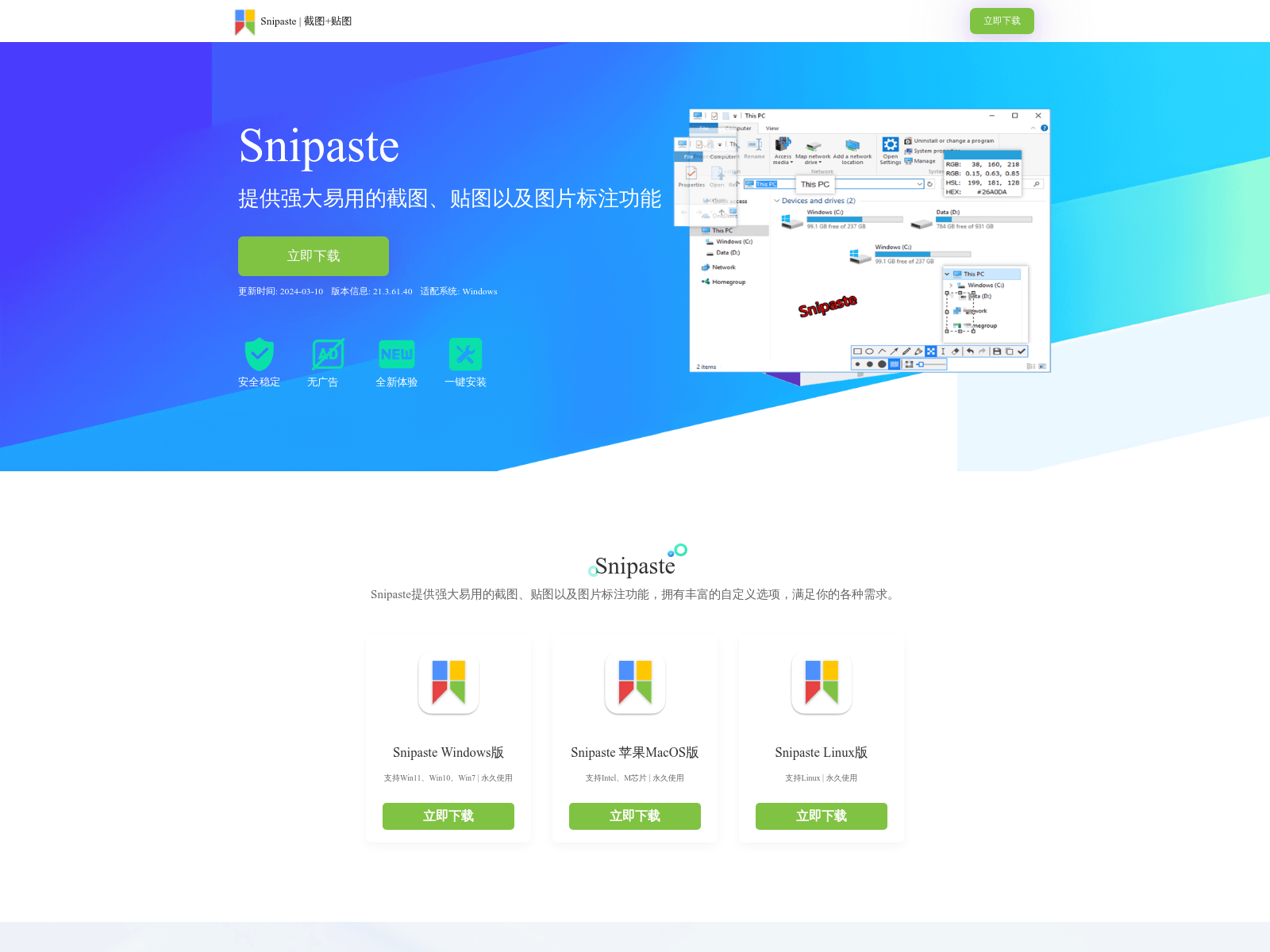1270x952 pixels.
Task: Click the Snipaste Windows版 title text
Action: tap(448, 752)
